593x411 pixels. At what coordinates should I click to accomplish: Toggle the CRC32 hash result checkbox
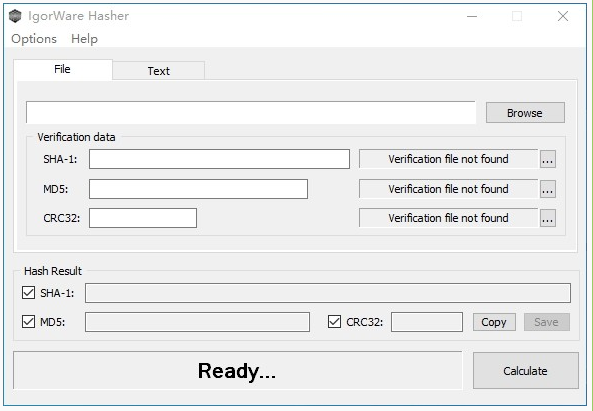334,322
